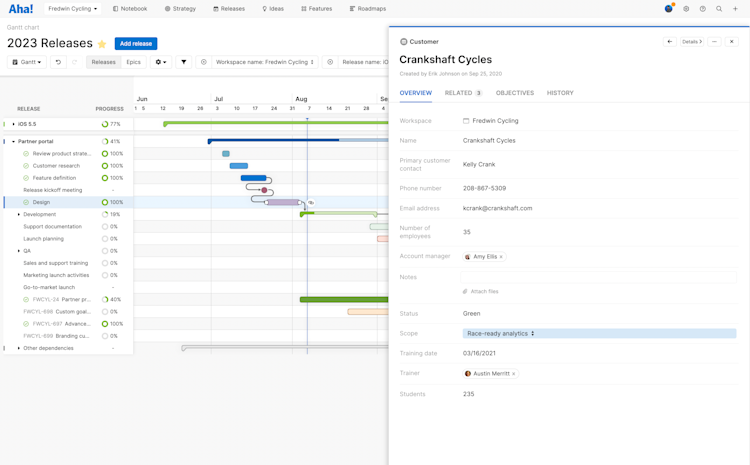Screen dimensions: 750x465
Task: Click the plus add icon in header
Action: click(x=735, y=9)
